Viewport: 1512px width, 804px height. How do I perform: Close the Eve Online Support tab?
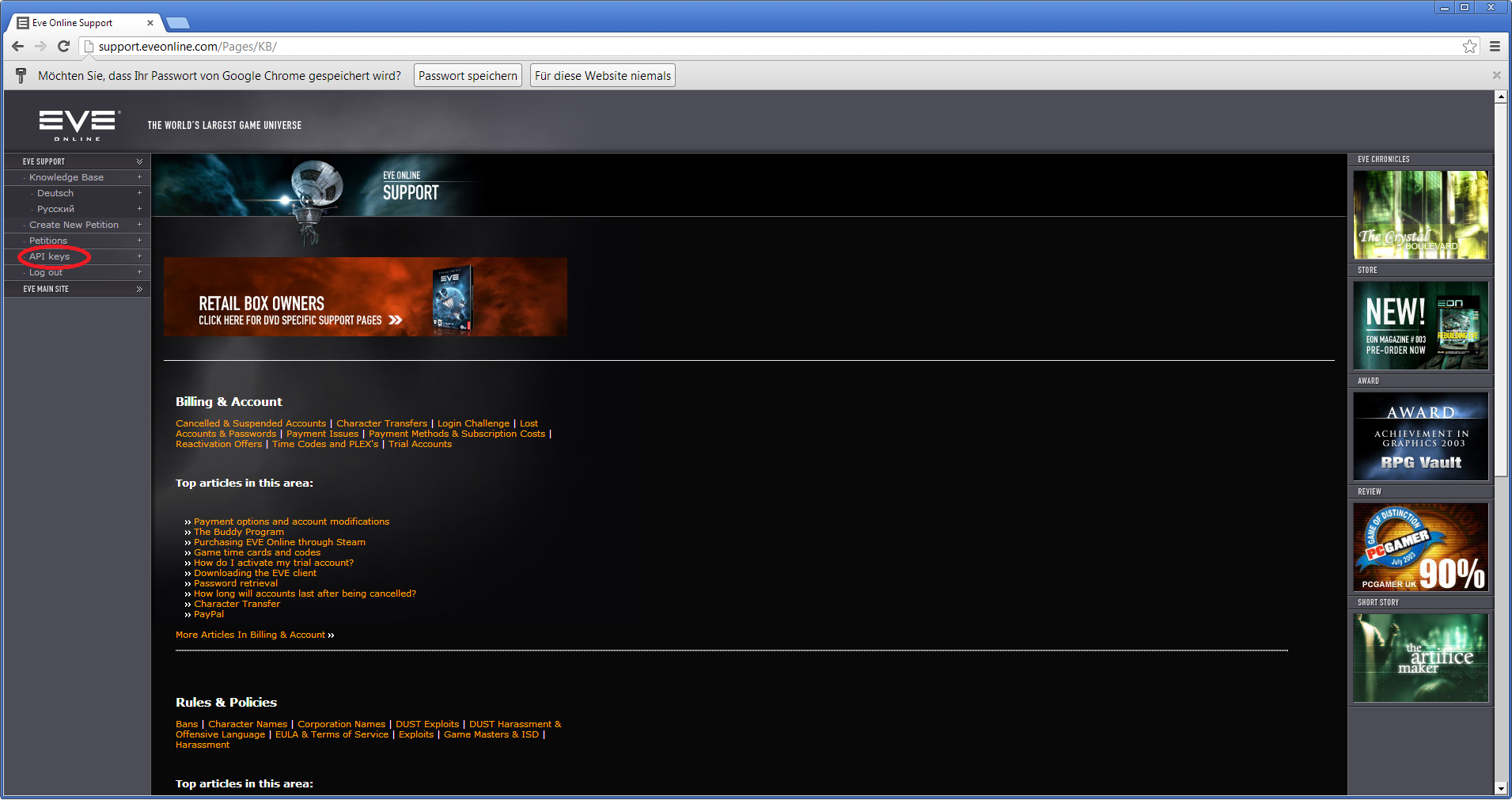tap(150, 23)
